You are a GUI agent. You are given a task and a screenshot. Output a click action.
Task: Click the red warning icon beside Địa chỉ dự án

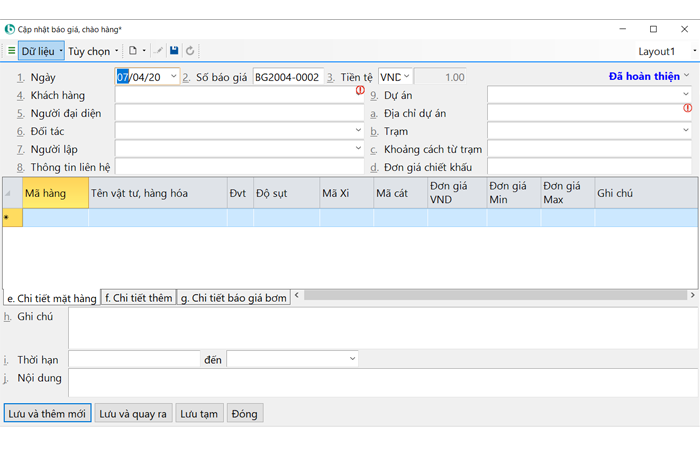(687, 108)
